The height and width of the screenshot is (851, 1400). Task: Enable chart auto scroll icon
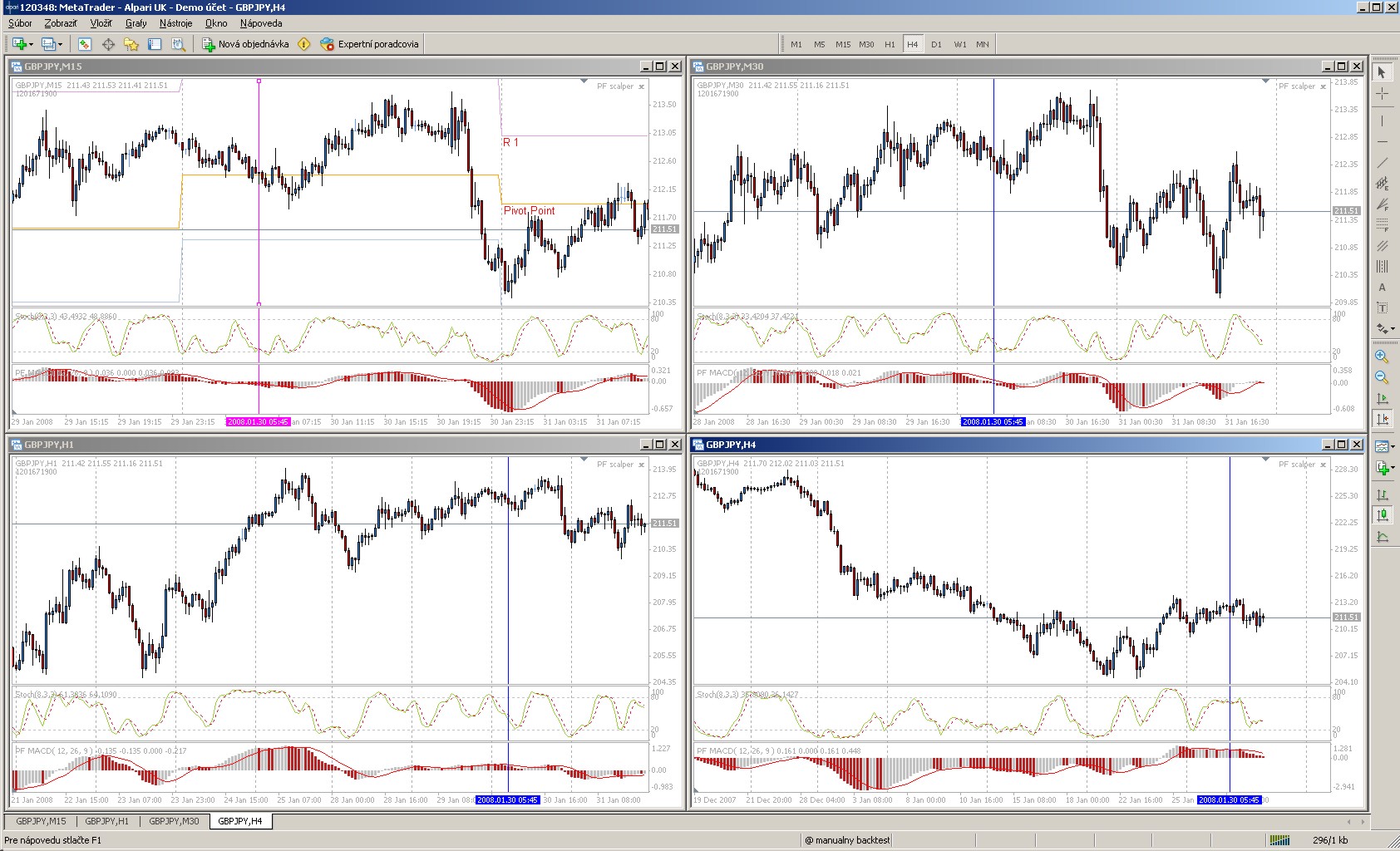click(1382, 399)
